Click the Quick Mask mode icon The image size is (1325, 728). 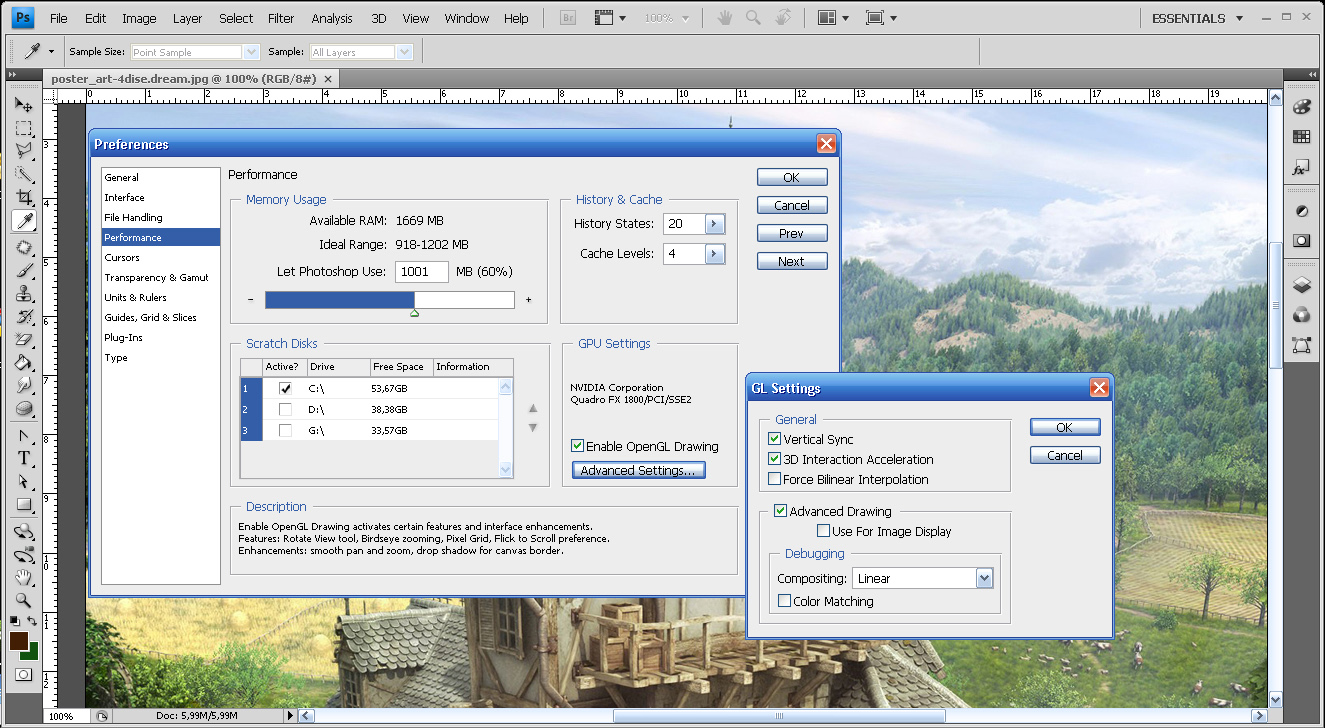(23, 675)
